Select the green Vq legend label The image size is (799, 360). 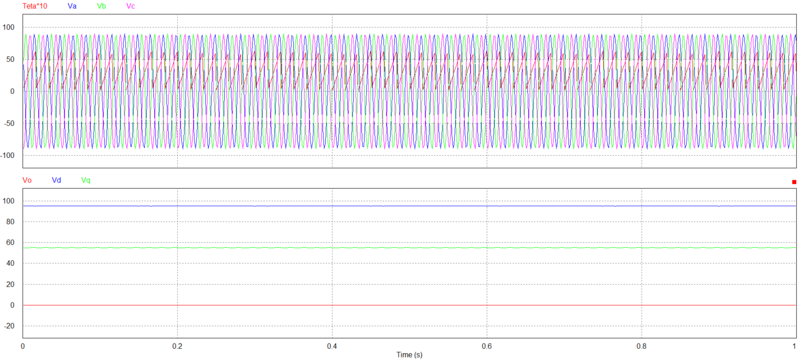click(x=86, y=180)
